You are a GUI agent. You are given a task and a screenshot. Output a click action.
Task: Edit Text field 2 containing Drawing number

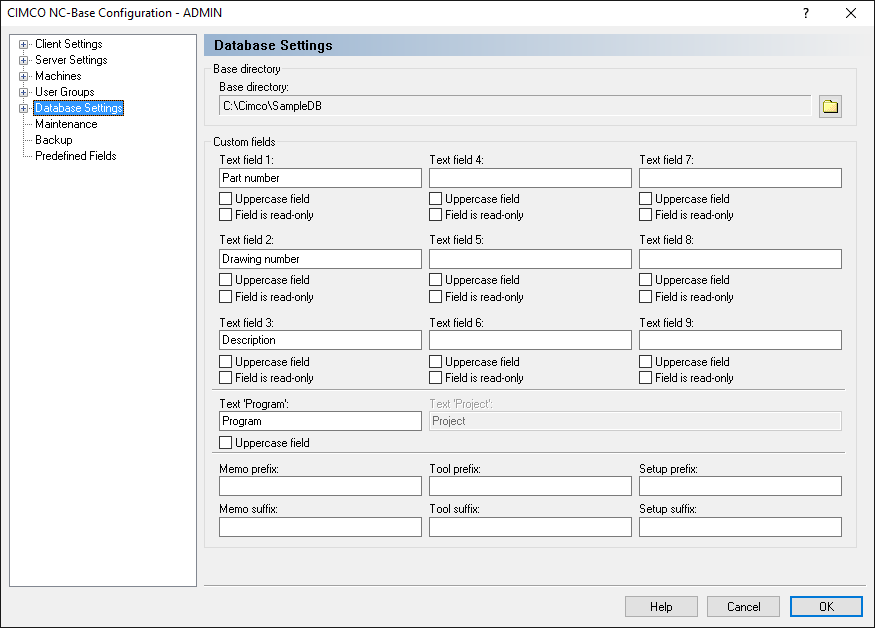tap(320, 259)
